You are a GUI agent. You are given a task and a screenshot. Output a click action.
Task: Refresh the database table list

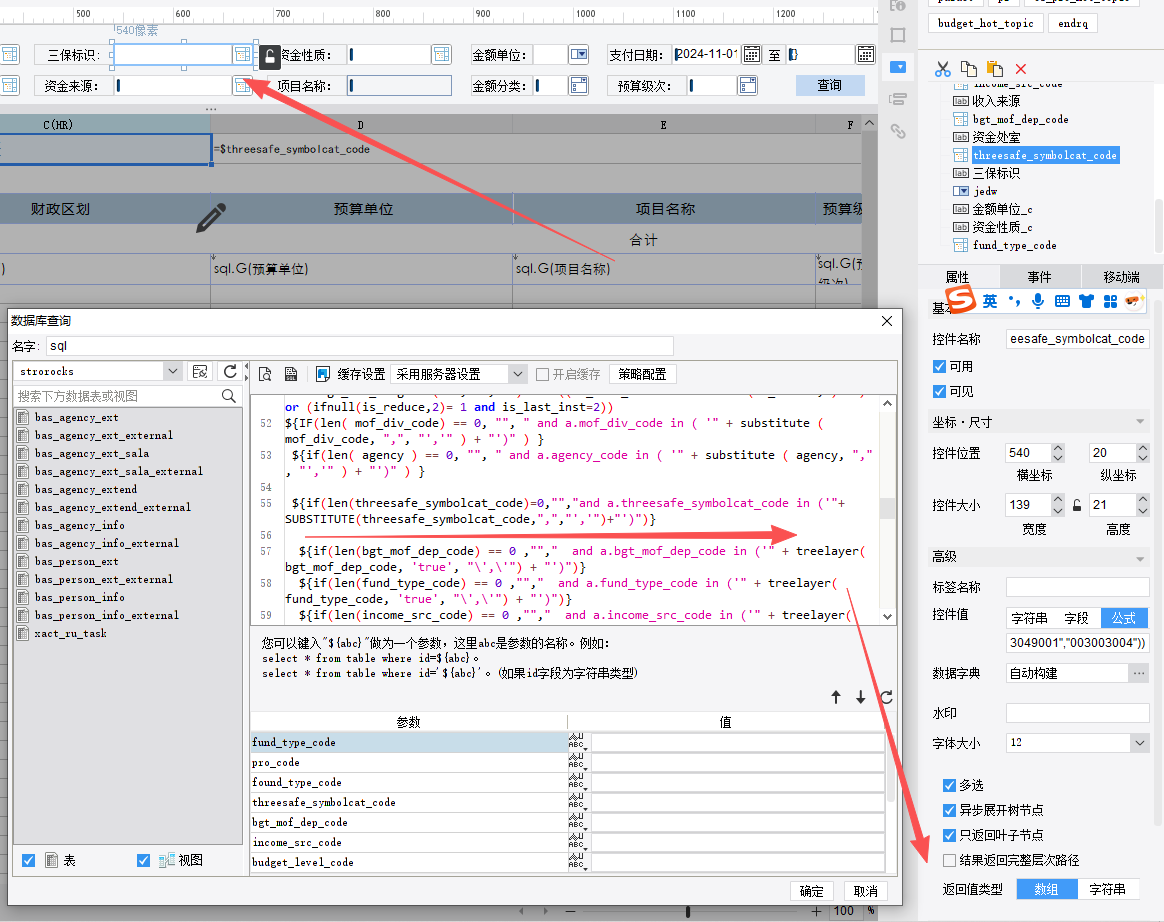coord(230,371)
